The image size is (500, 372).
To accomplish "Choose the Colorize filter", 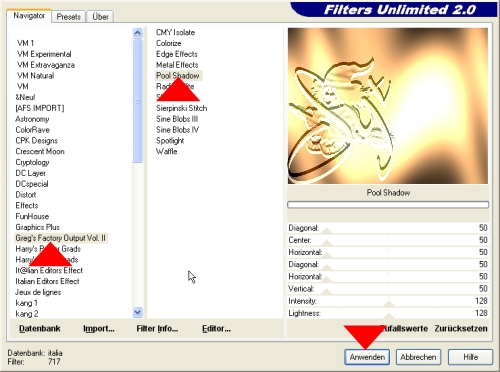I will tap(169, 43).
